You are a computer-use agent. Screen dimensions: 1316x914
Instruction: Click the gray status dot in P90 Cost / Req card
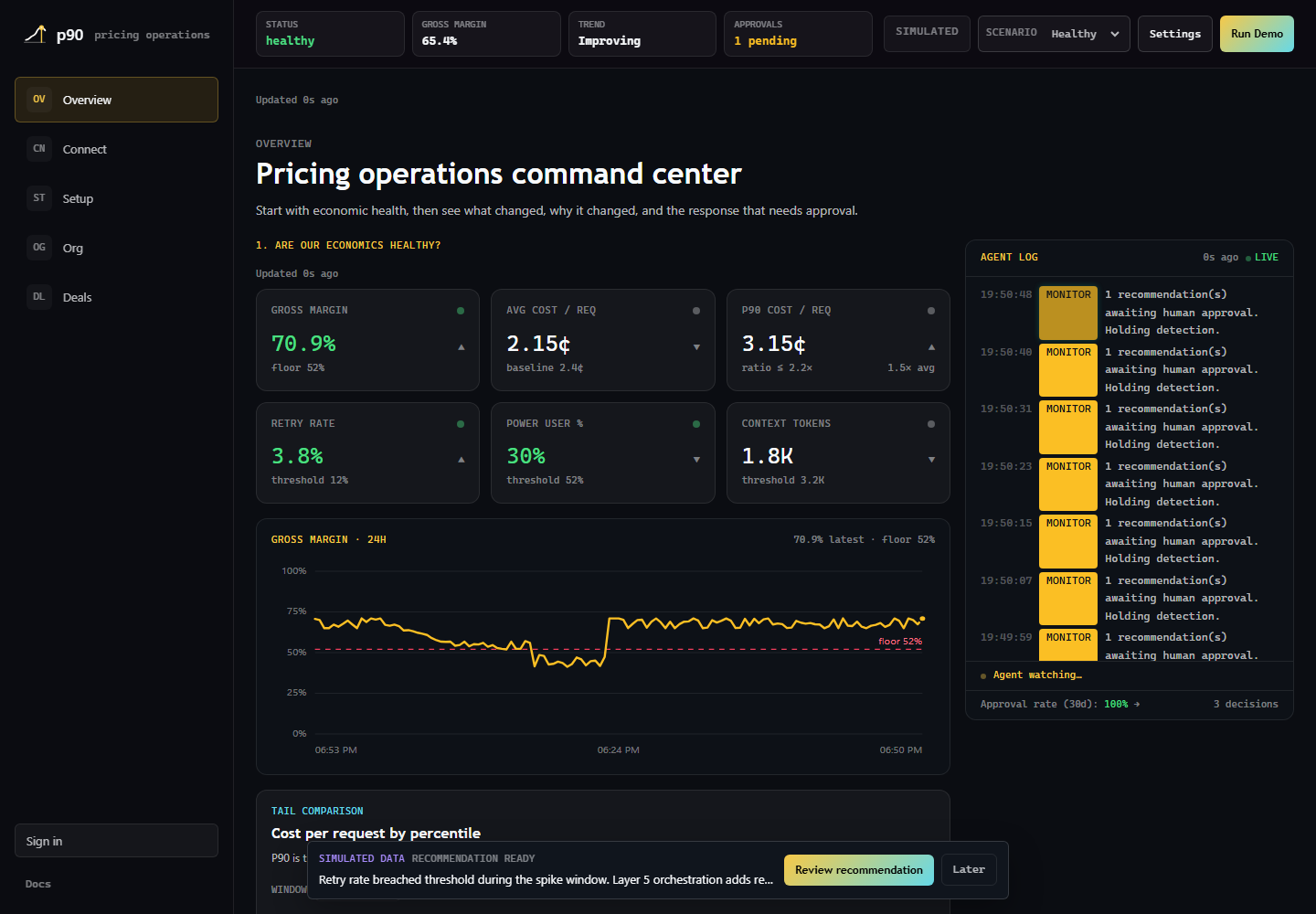pyautogui.click(x=931, y=311)
